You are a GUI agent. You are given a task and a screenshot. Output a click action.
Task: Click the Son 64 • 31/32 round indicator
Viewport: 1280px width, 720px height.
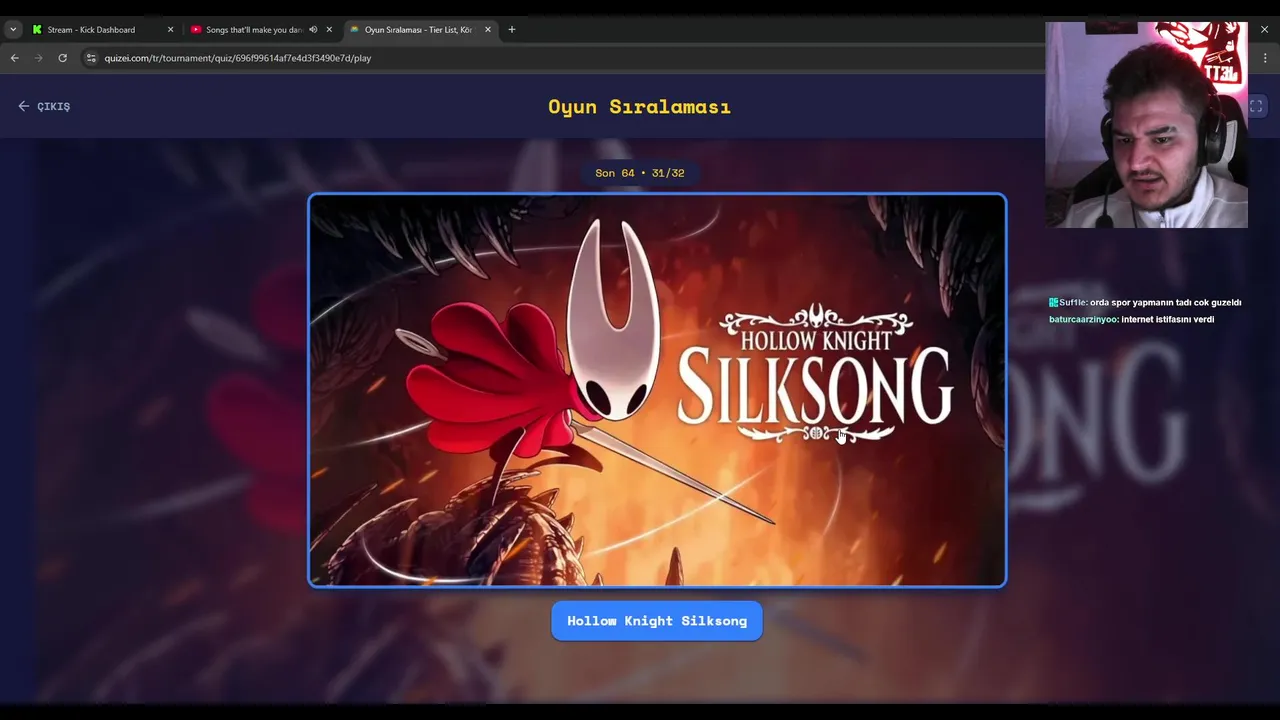pos(640,173)
